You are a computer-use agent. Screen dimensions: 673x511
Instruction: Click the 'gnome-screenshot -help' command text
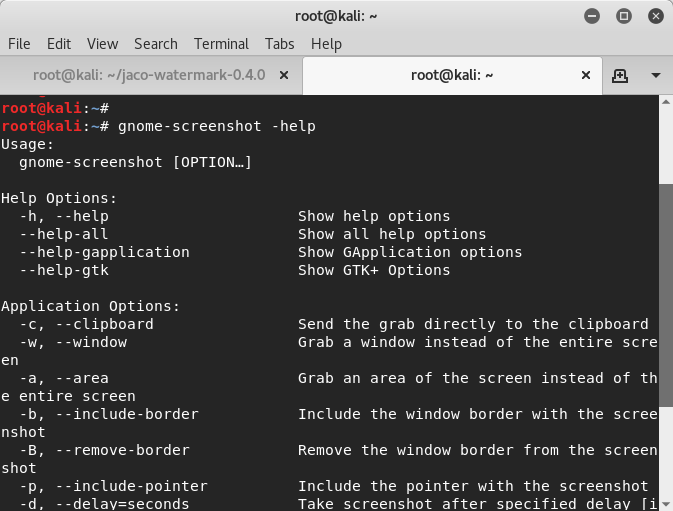click(x=217, y=126)
